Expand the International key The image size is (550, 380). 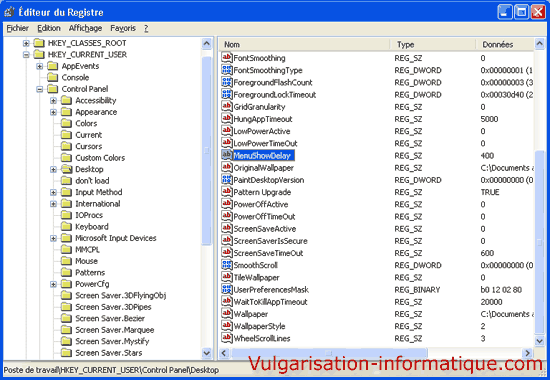(x=53, y=204)
